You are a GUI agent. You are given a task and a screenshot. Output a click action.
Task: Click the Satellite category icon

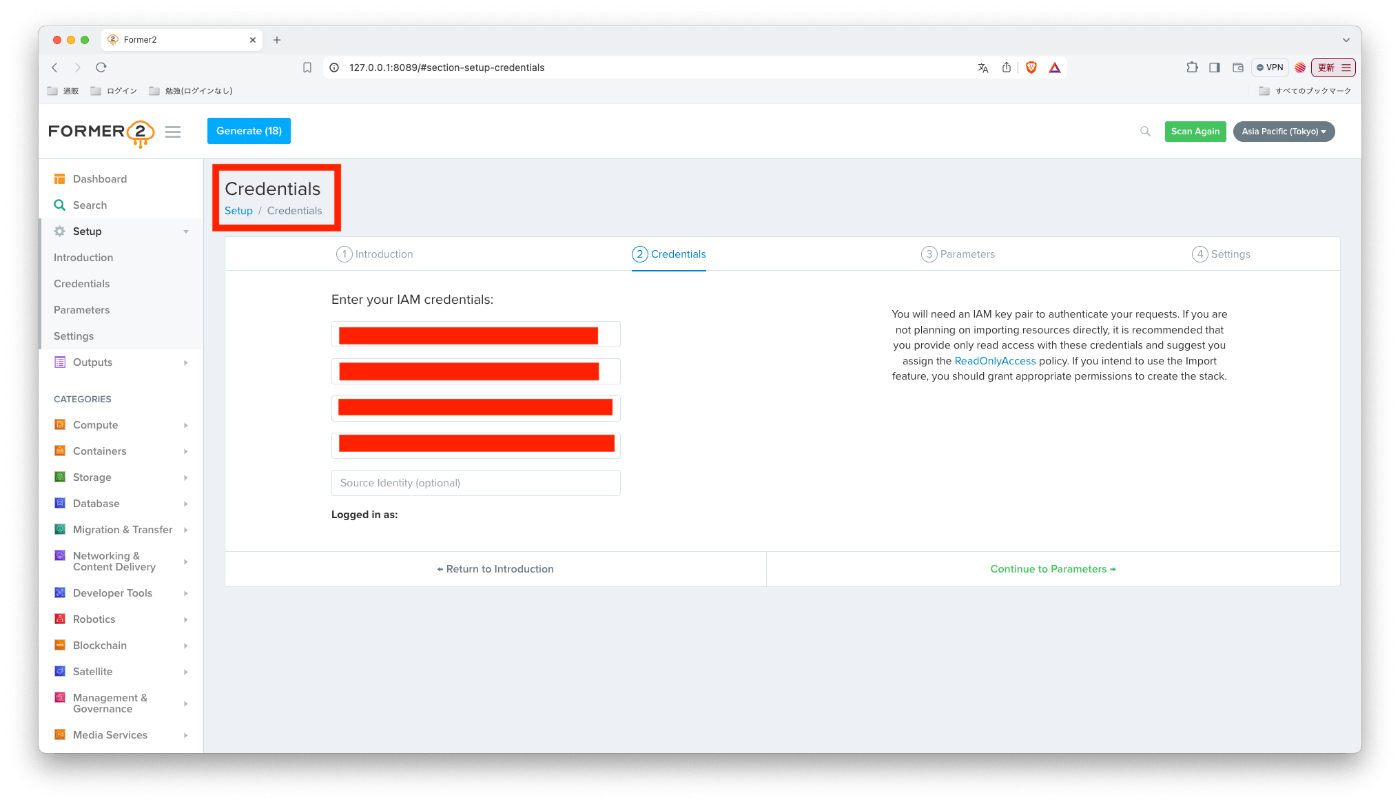pyautogui.click(x=60, y=671)
